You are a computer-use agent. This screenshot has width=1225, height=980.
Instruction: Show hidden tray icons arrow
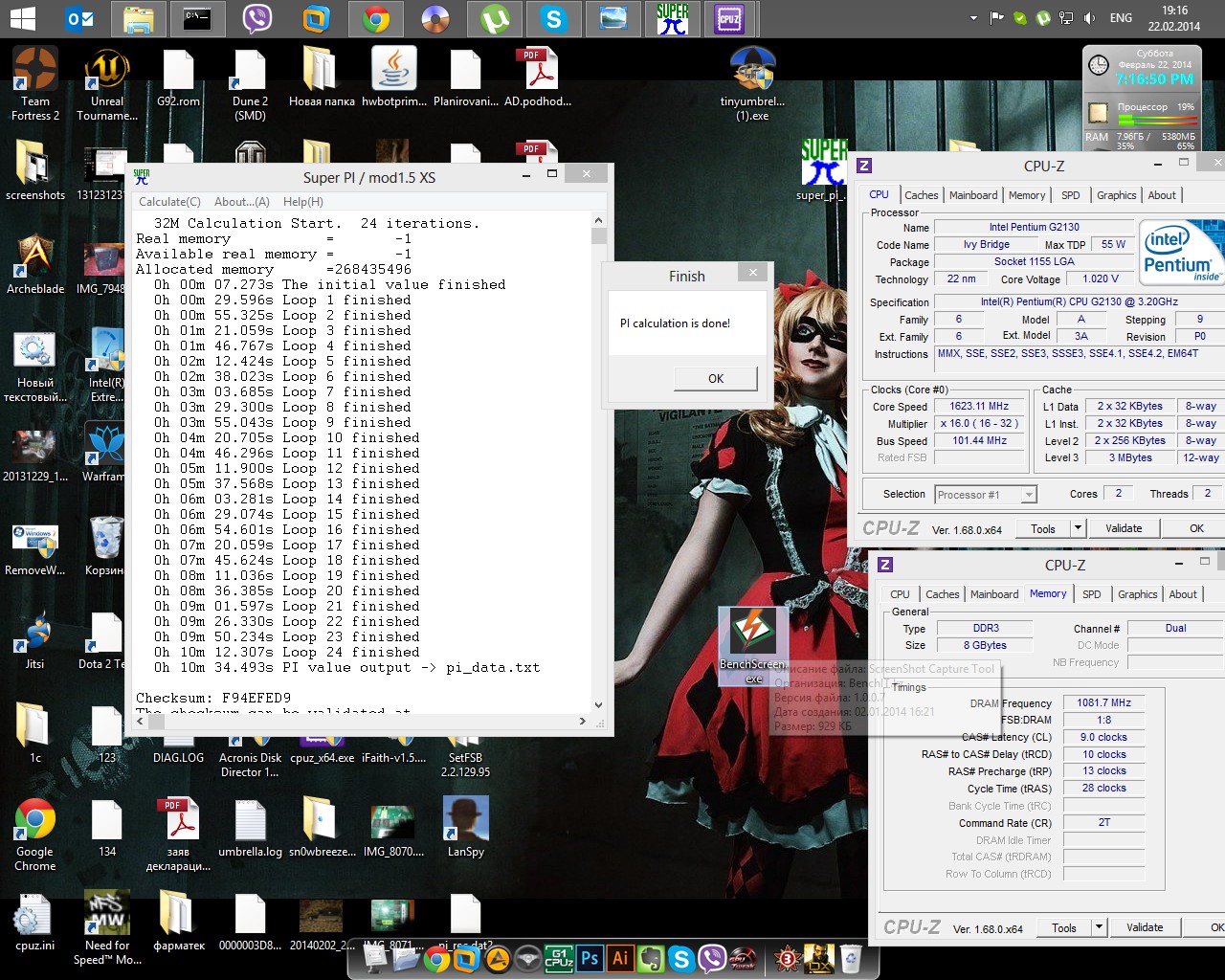click(974, 18)
